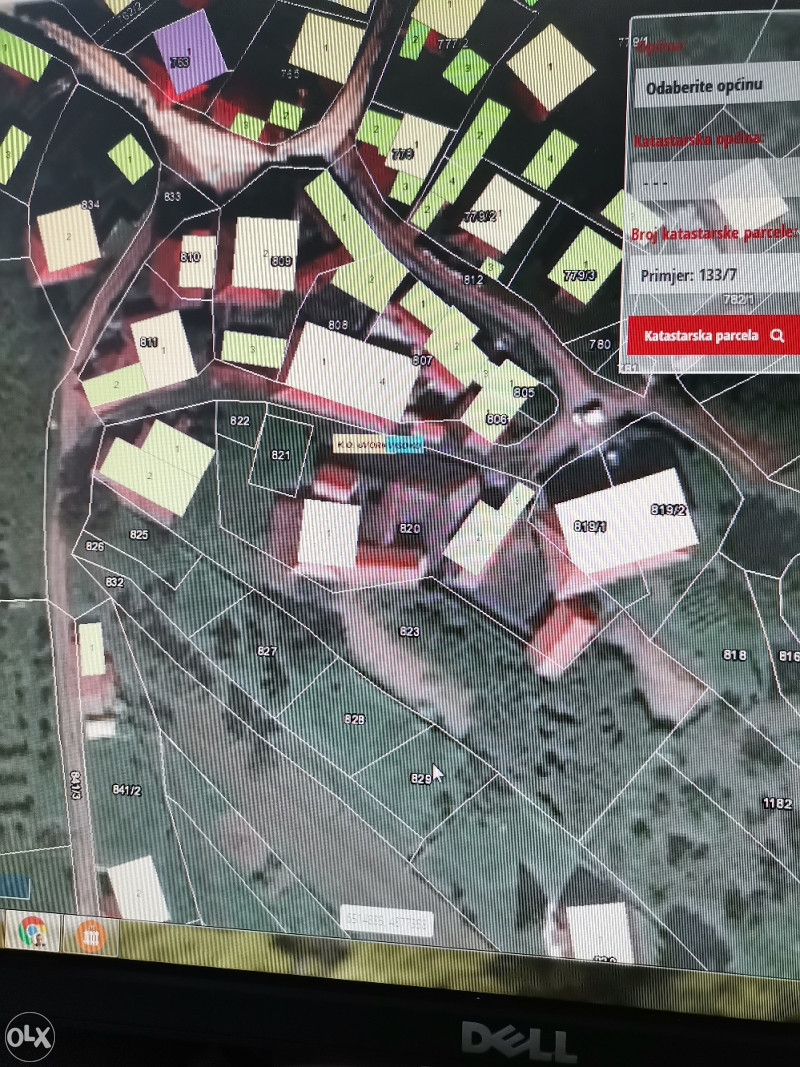Open the Katastarska općina dropdown showing dashes

click(x=714, y=184)
